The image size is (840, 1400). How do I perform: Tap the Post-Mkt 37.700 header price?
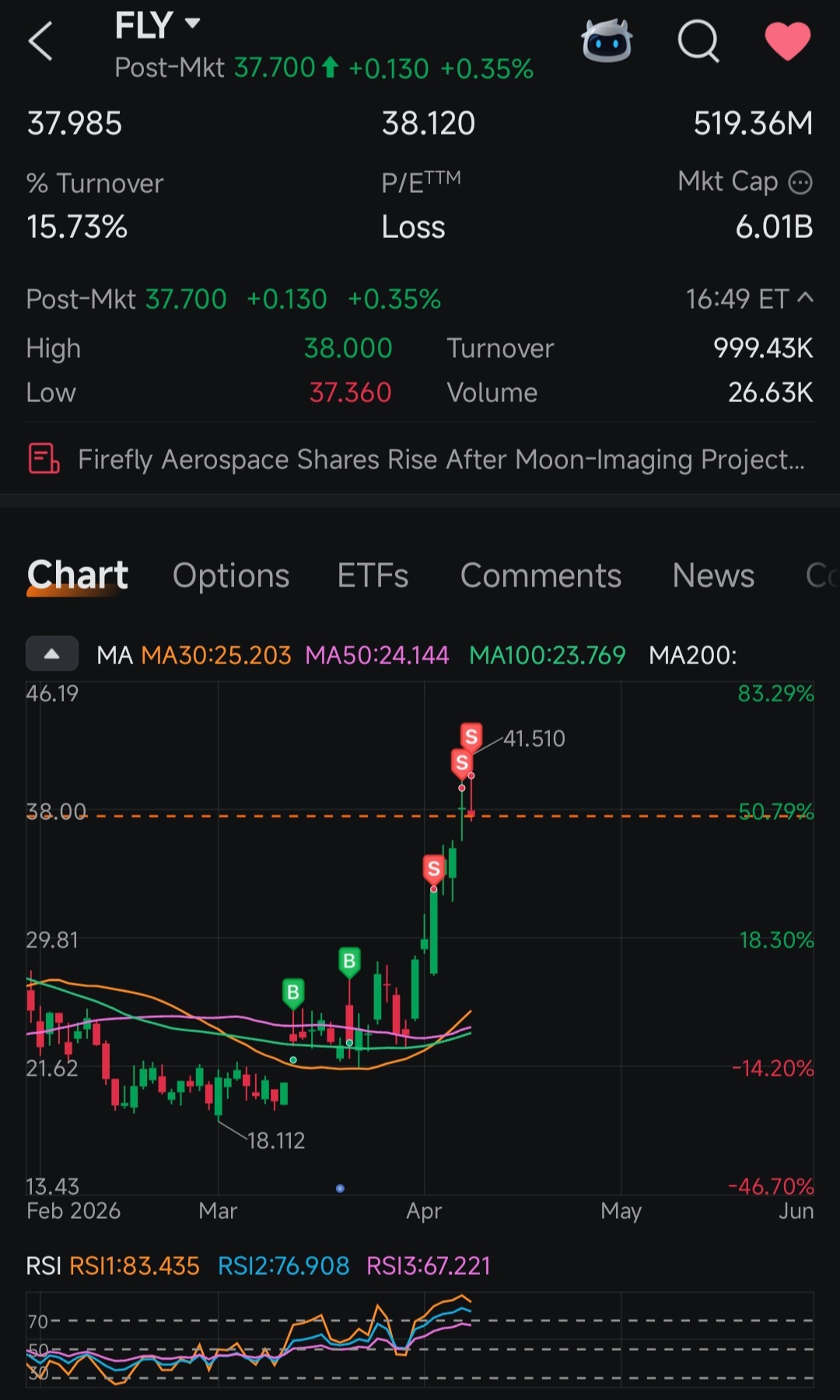(x=274, y=68)
